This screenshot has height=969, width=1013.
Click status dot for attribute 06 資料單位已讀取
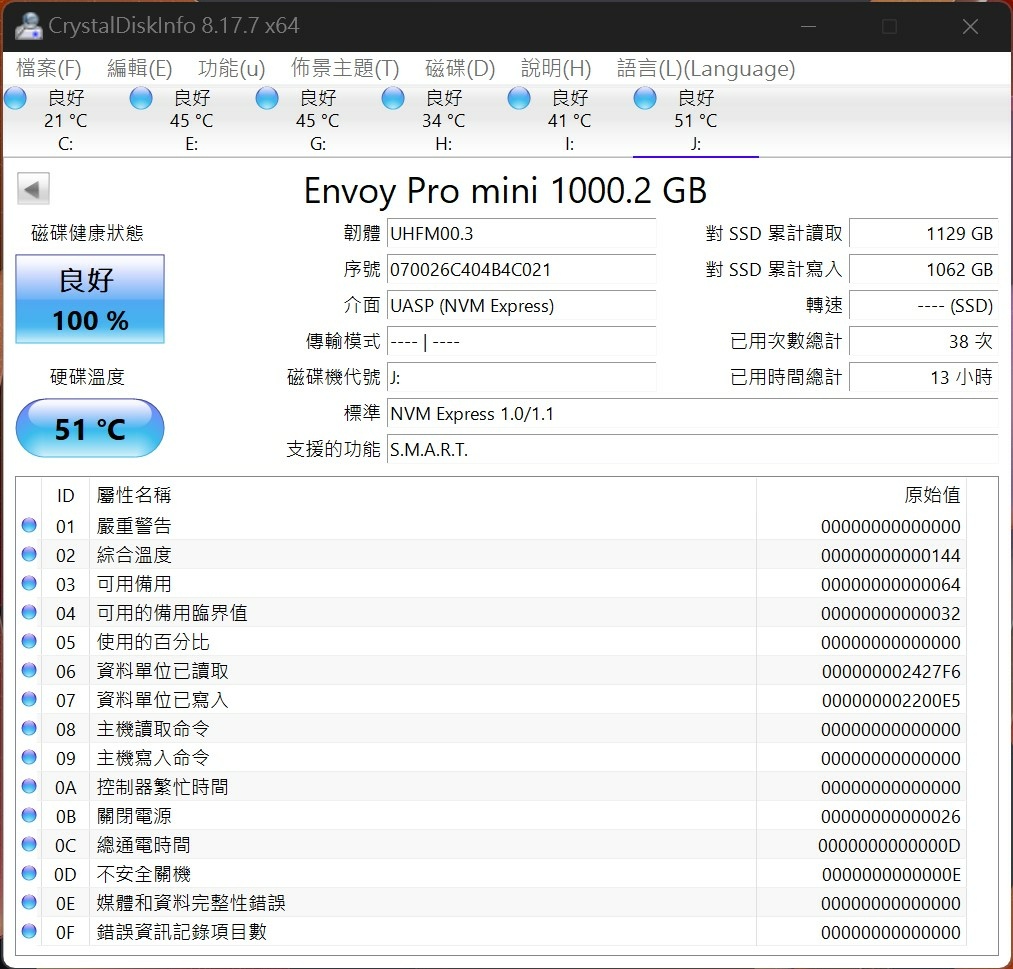[x=29, y=671]
